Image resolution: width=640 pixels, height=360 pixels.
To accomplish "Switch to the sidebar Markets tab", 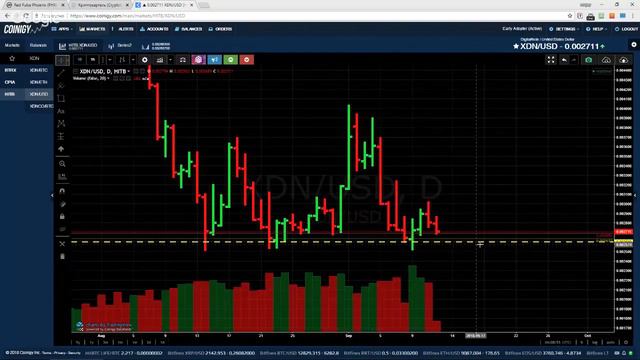I will point(12,45).
